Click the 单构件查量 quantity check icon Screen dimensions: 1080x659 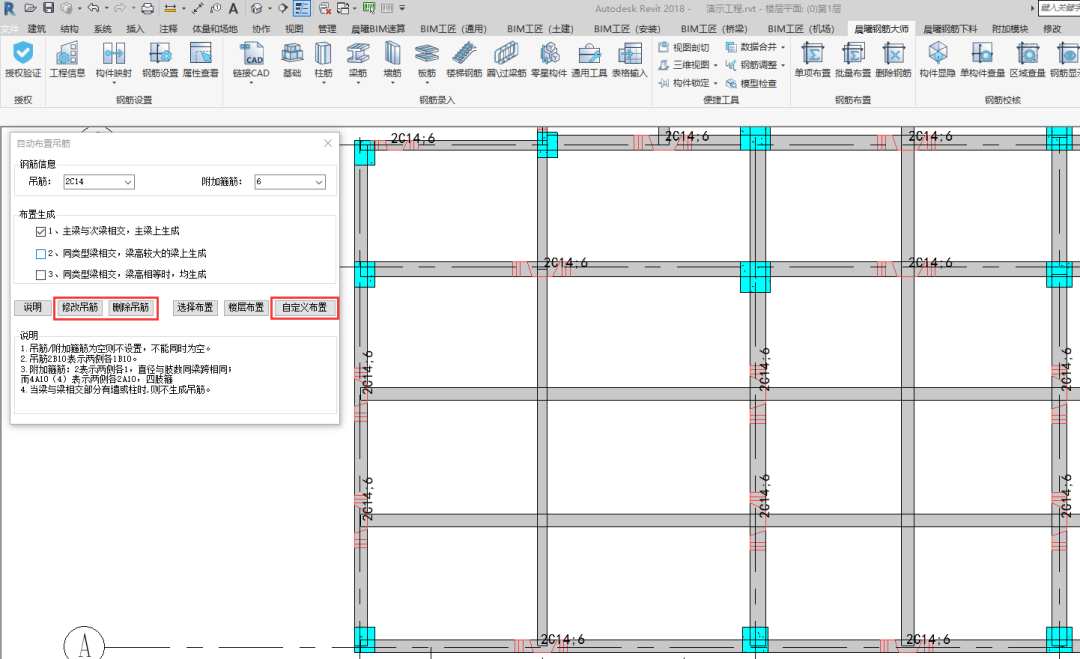[982, 53]
